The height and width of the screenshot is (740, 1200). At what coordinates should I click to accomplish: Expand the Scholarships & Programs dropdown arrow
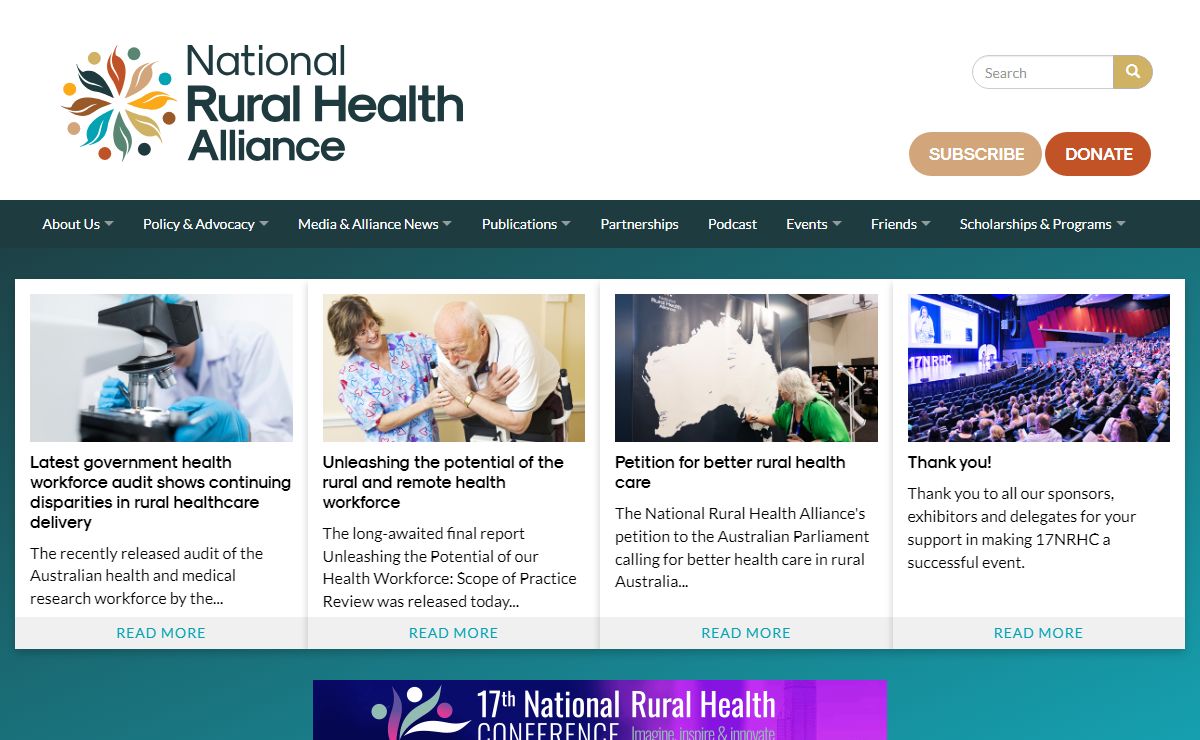(1121, 224)
